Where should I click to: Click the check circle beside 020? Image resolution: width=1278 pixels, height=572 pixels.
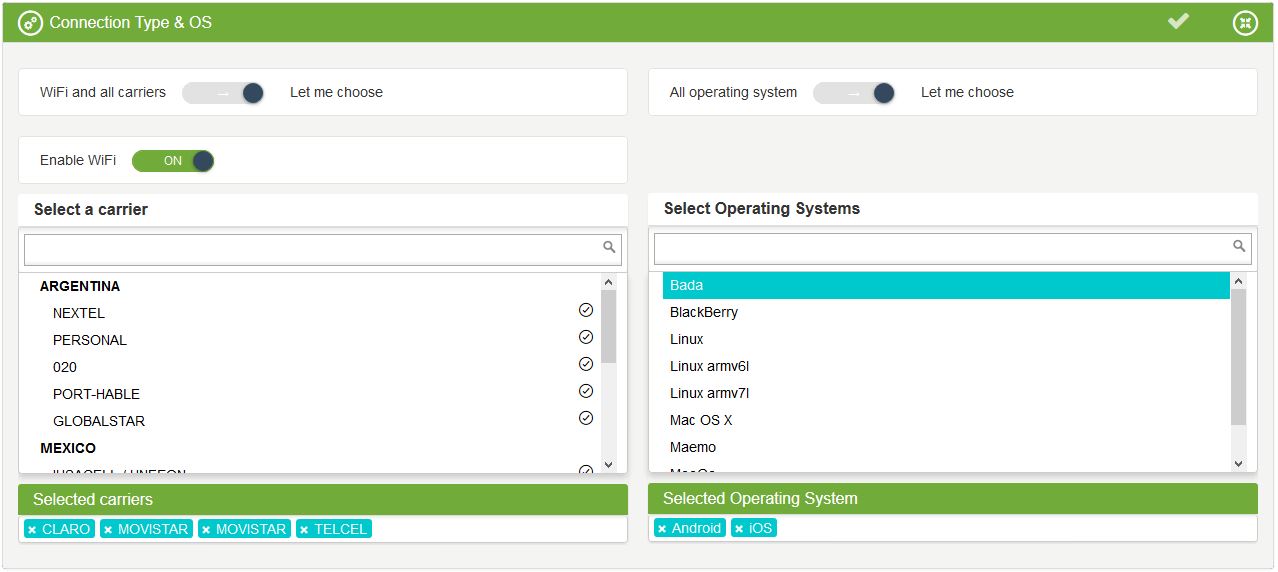tap(586, 364)
